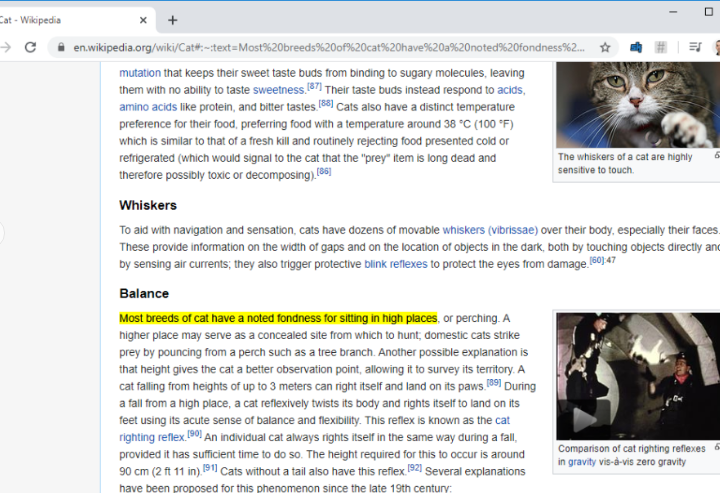The height and width of the screenshot is (493, 720).
Task: Open the cat whiskers photo thumbnail
Action: [x=637, y=105]
